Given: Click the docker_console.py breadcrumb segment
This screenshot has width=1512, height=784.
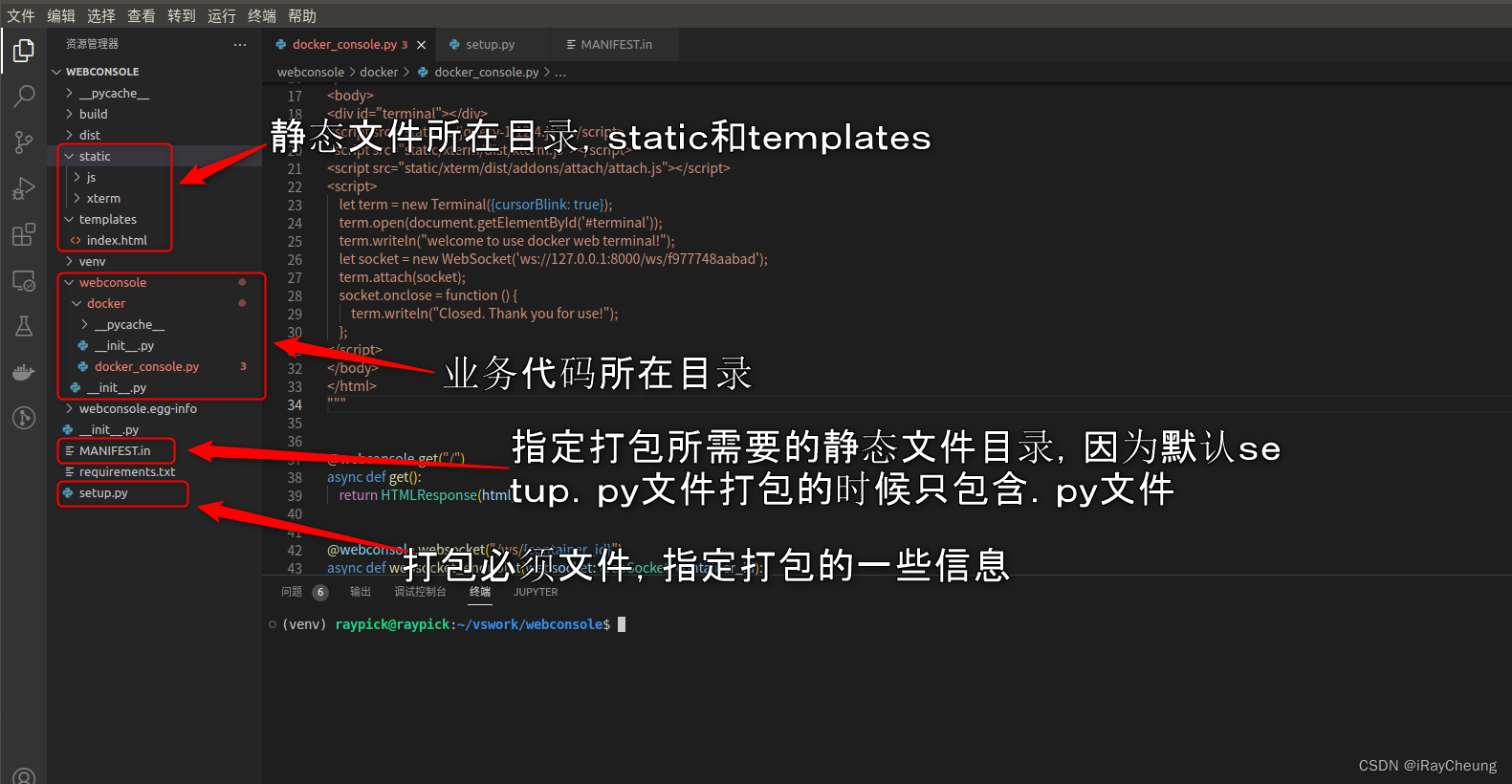Looking at the screenshot, I should [x=486, y=73].
